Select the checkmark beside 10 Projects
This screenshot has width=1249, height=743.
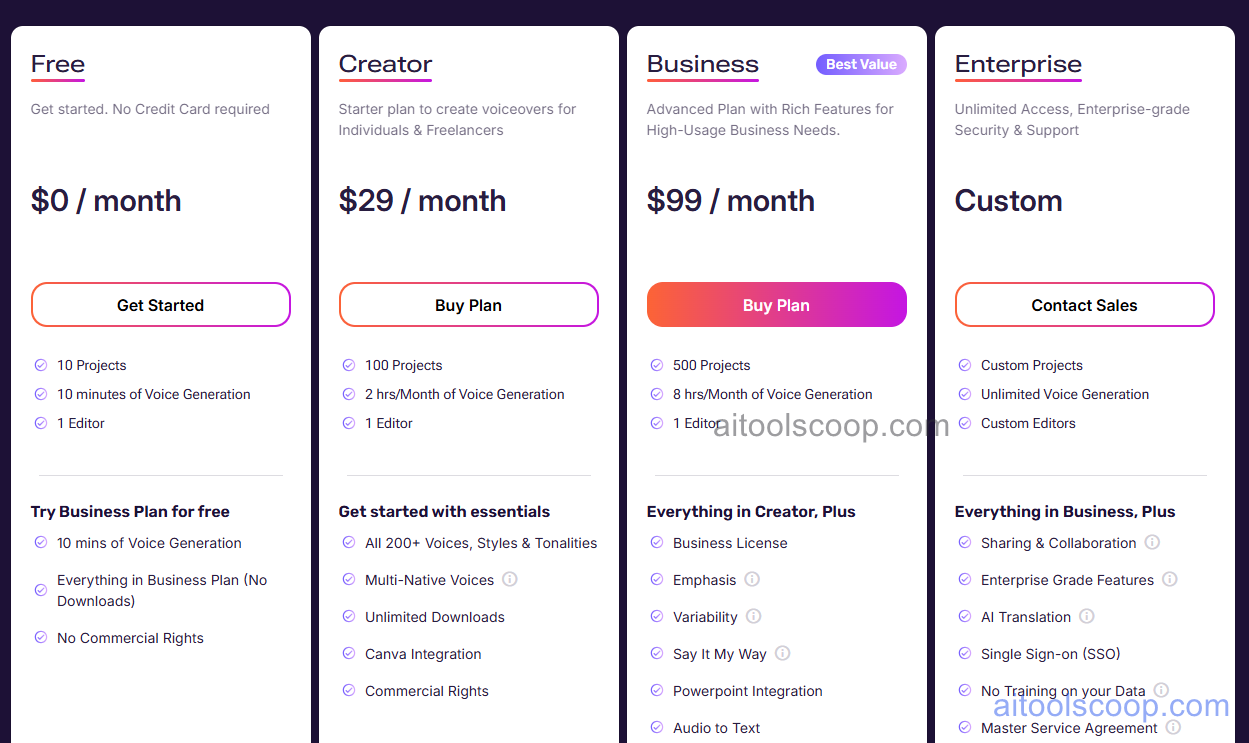[x=40, y=365]
